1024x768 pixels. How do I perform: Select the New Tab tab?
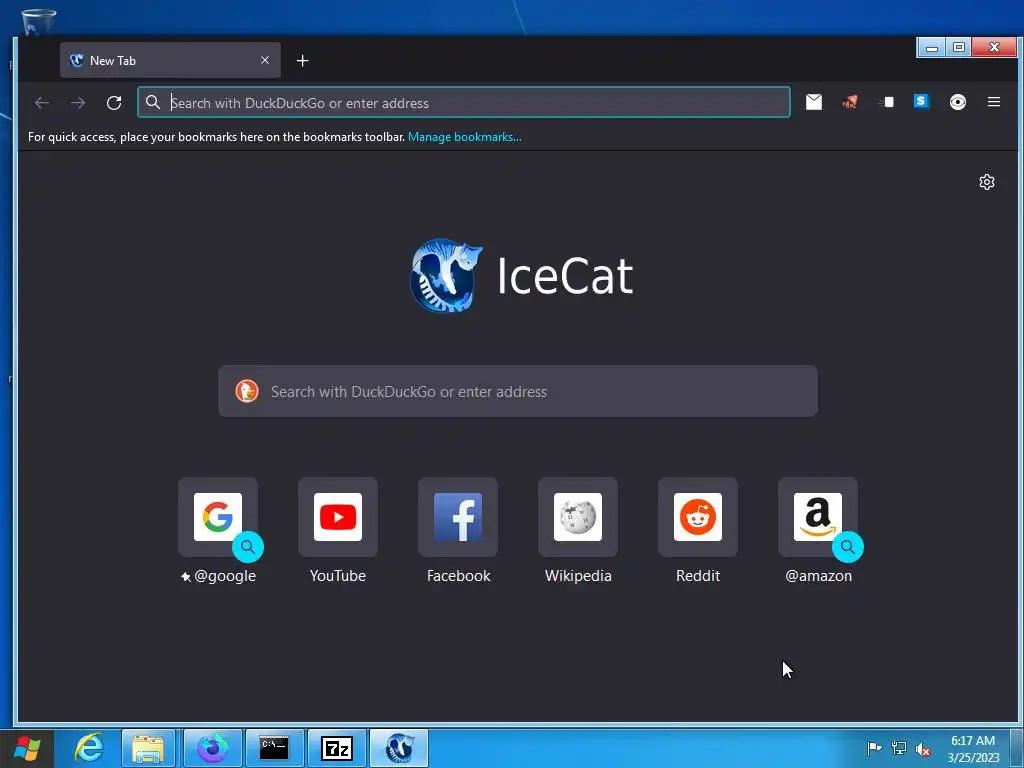(170, 61)
